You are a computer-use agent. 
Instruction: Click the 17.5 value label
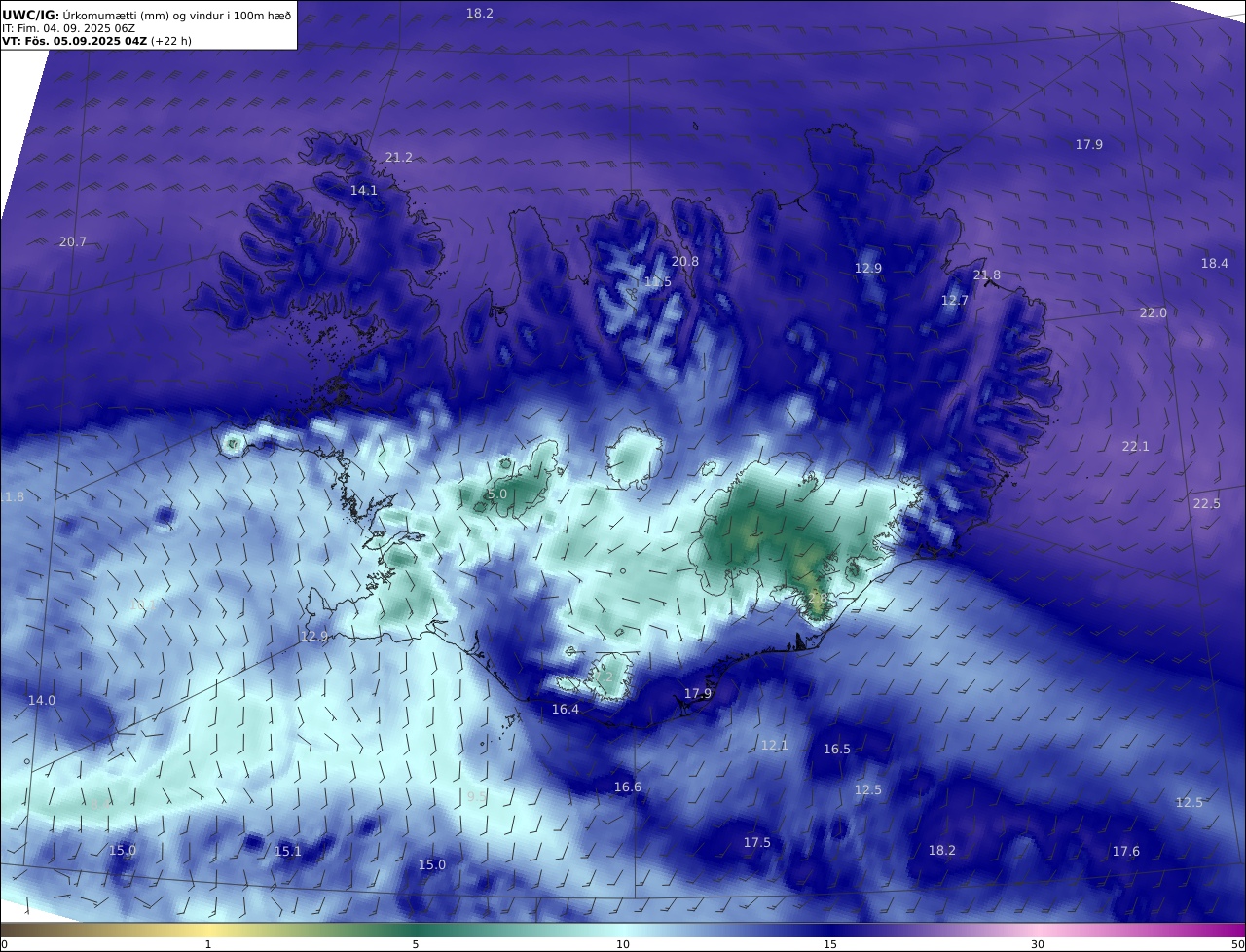pos(757,843)
